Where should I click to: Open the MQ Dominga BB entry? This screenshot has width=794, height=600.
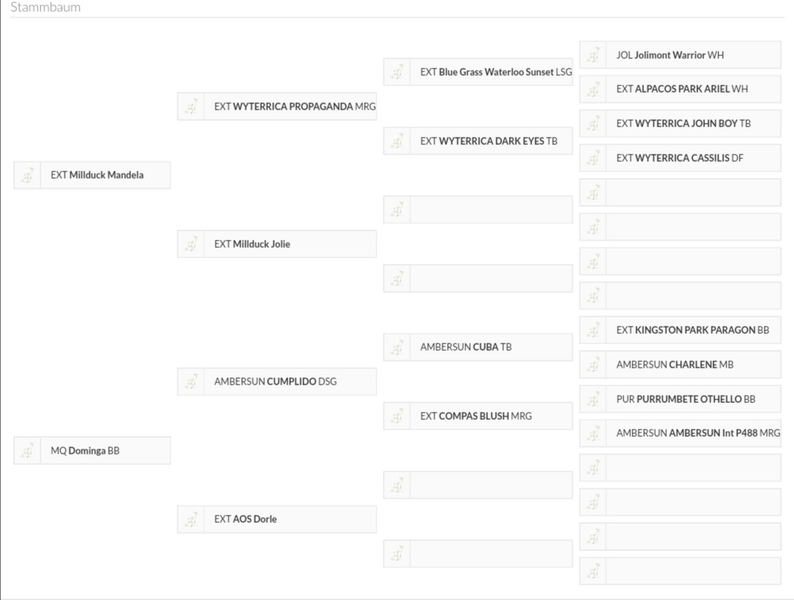point(85,451)
